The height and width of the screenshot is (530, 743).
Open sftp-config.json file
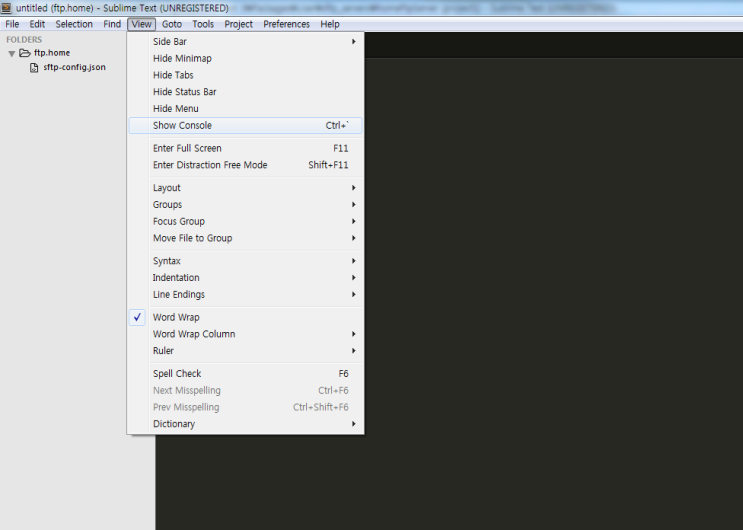pyautogui.click(x=74, y=67)
